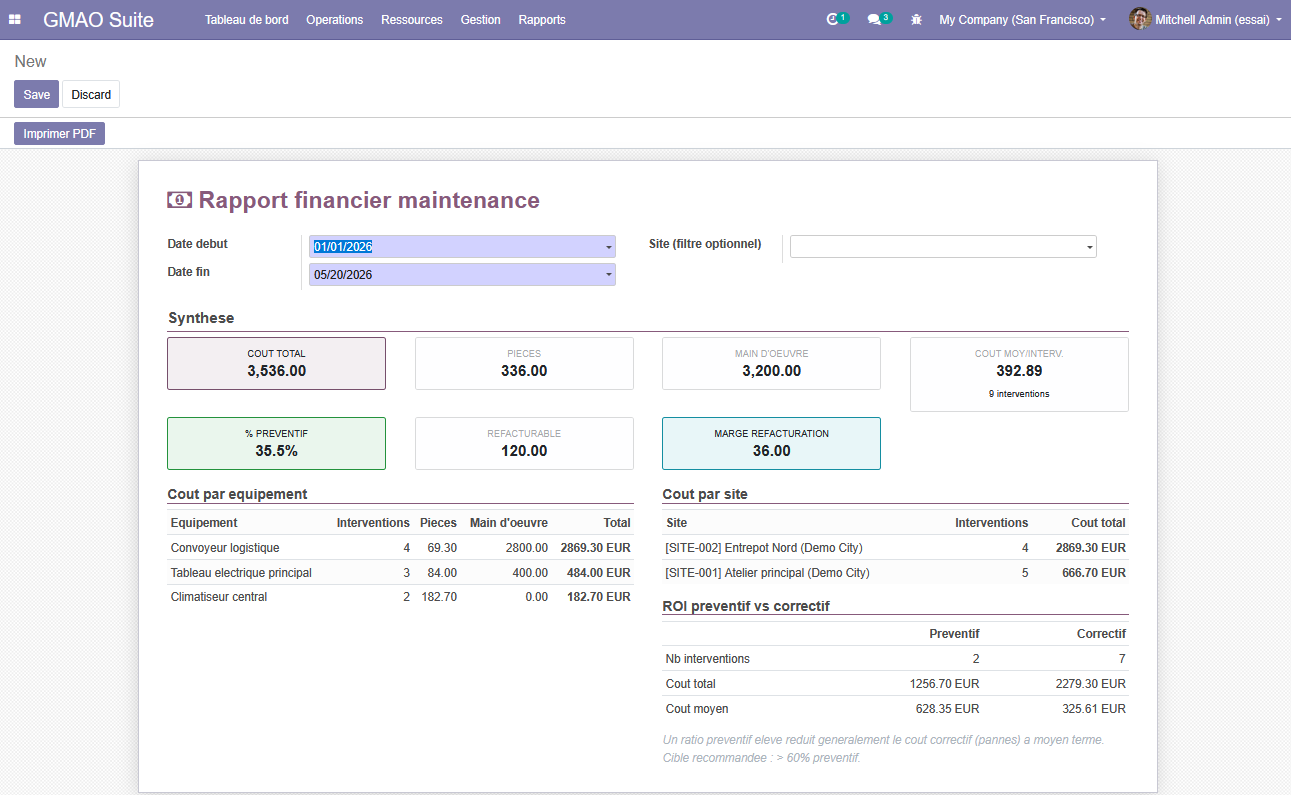The image size is (1291, 795).
Task: Click Cout par equipement heading
Action: point(237,494)
